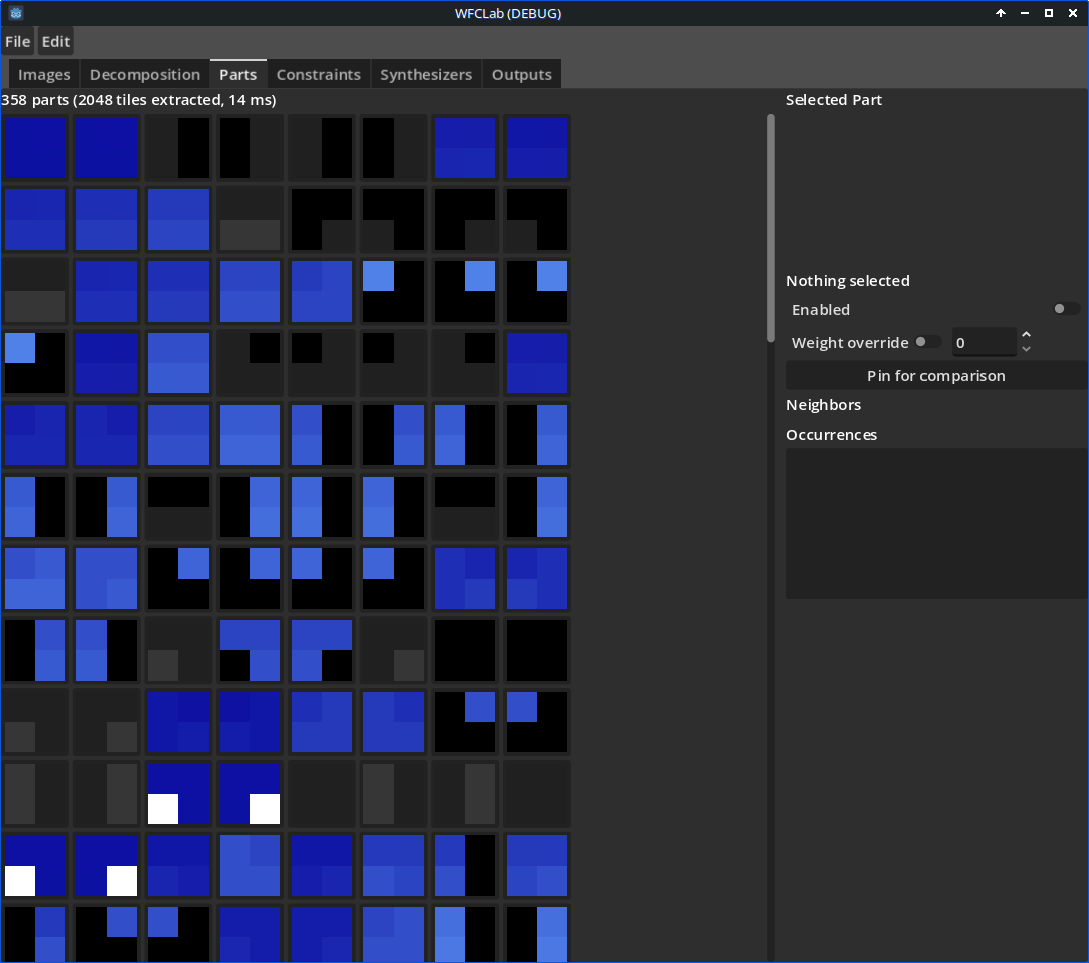Go to the Synthesizers tab
1089x963 pixels.
[426, 74]
